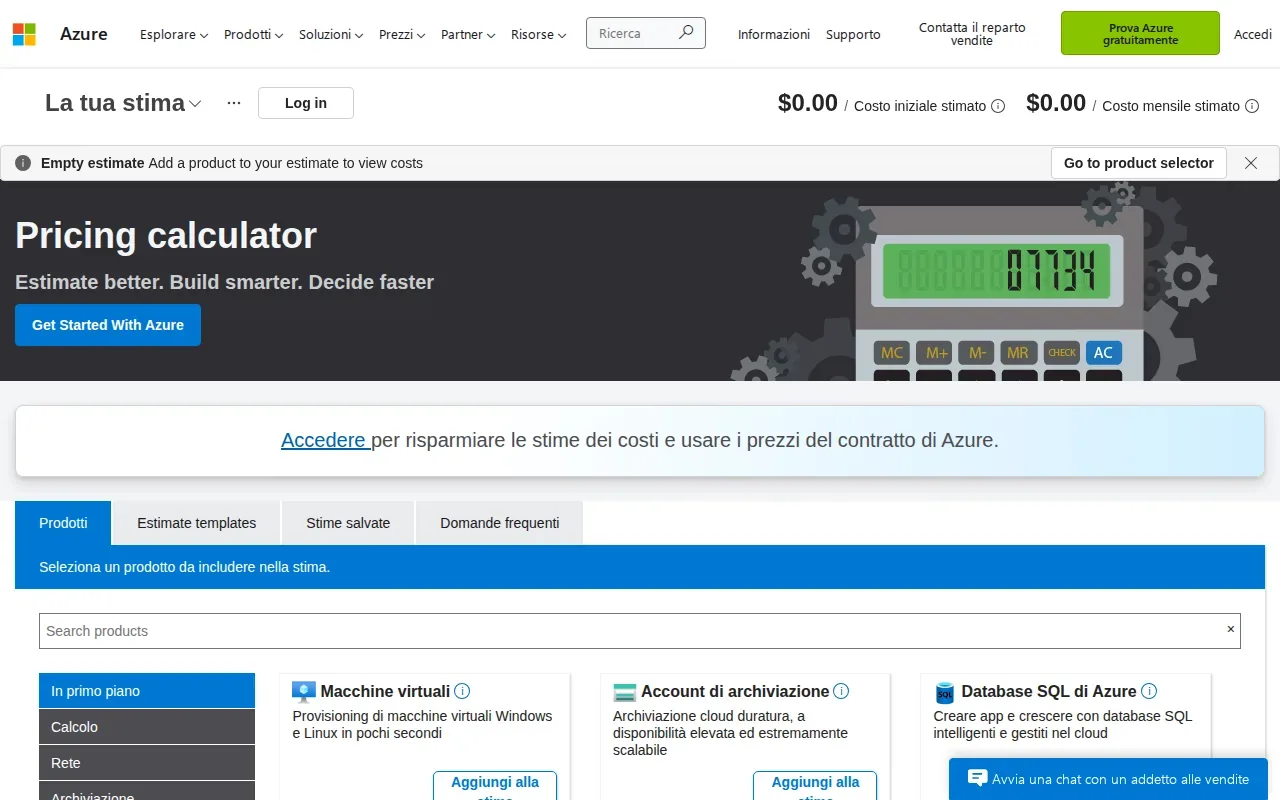
Task: Close the Empty estimate notification banner
Action: pos(1251,163)
